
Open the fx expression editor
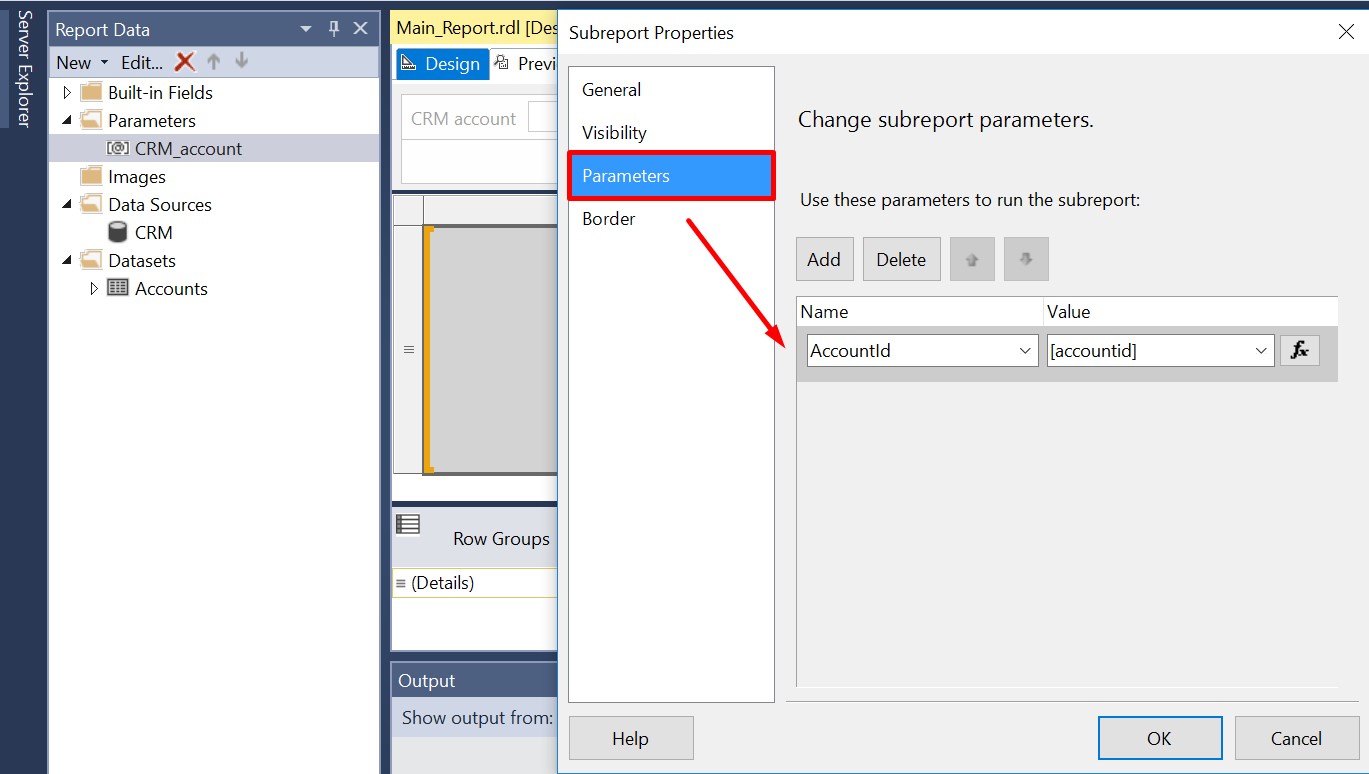[1300, 351]
